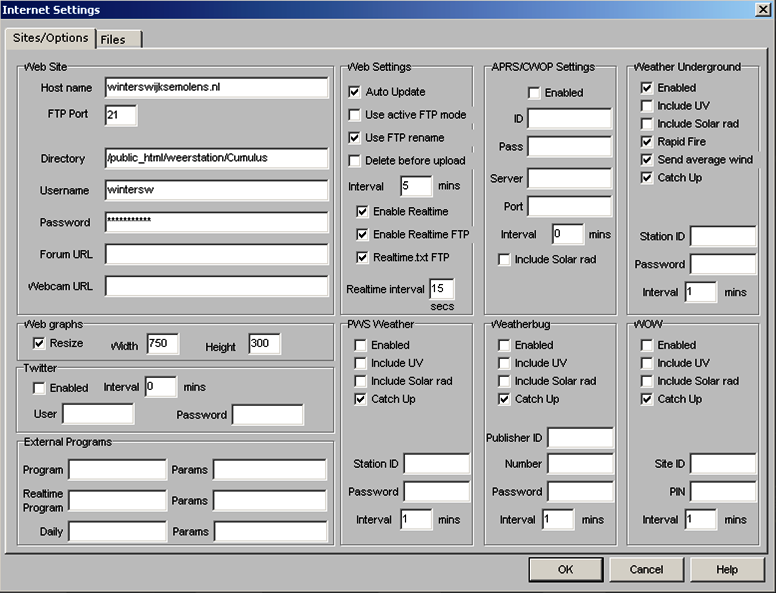The image size is (776, 593).
Task: Toggle Rapid Fire for Weather Underground
Action: pos(647,142)
